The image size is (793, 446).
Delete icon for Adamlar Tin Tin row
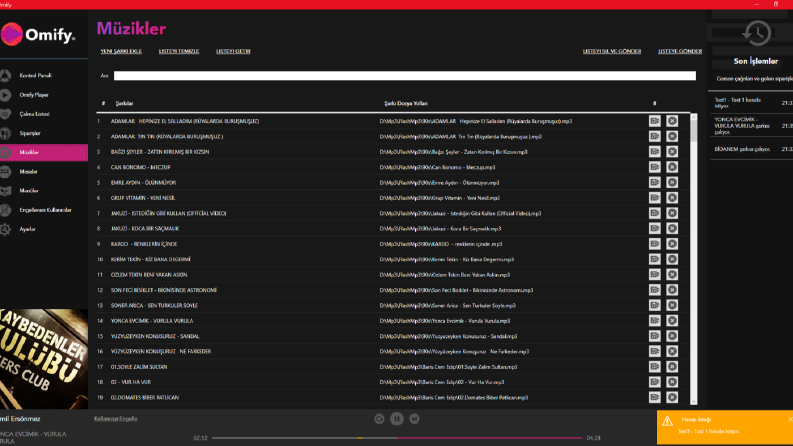(x=672, y=137)
